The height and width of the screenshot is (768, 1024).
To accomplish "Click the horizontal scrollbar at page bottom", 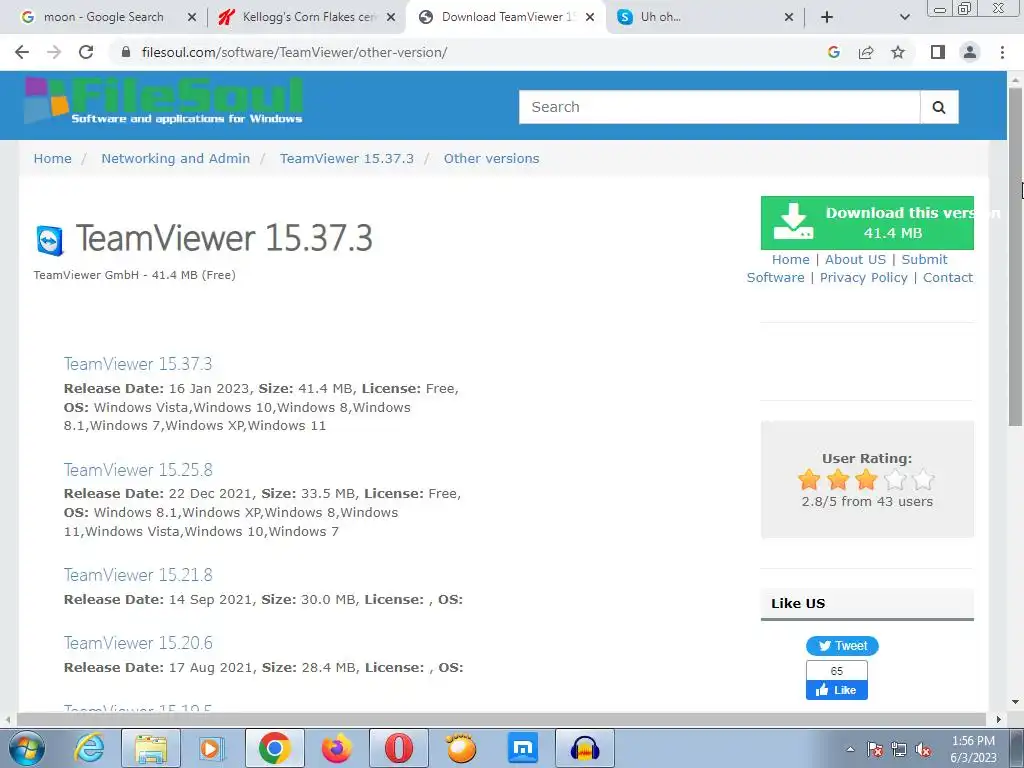I will click(502, 719).
